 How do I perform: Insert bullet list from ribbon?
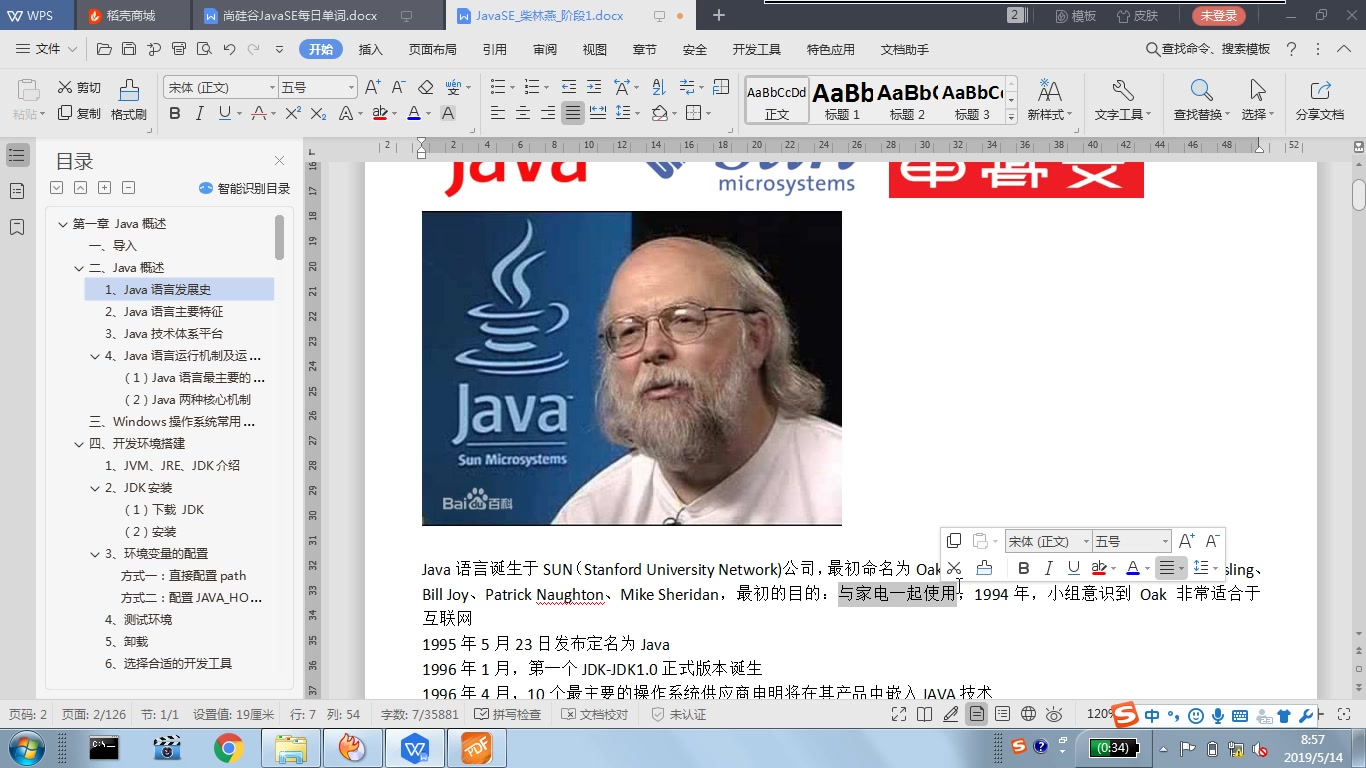point(497,87)
